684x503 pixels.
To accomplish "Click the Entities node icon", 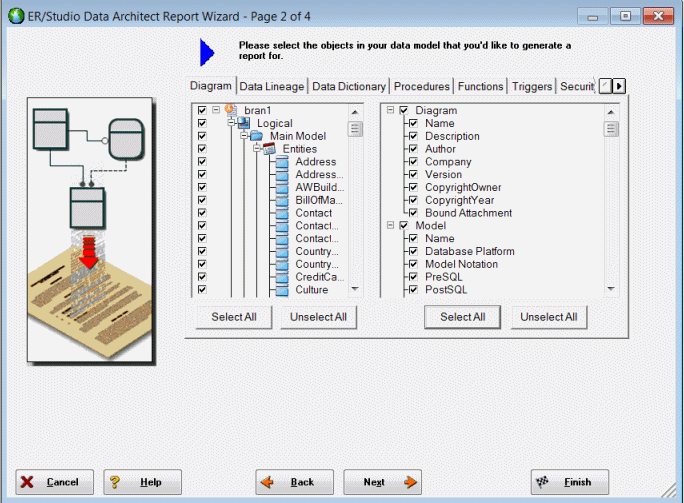I will pos(269,149).
